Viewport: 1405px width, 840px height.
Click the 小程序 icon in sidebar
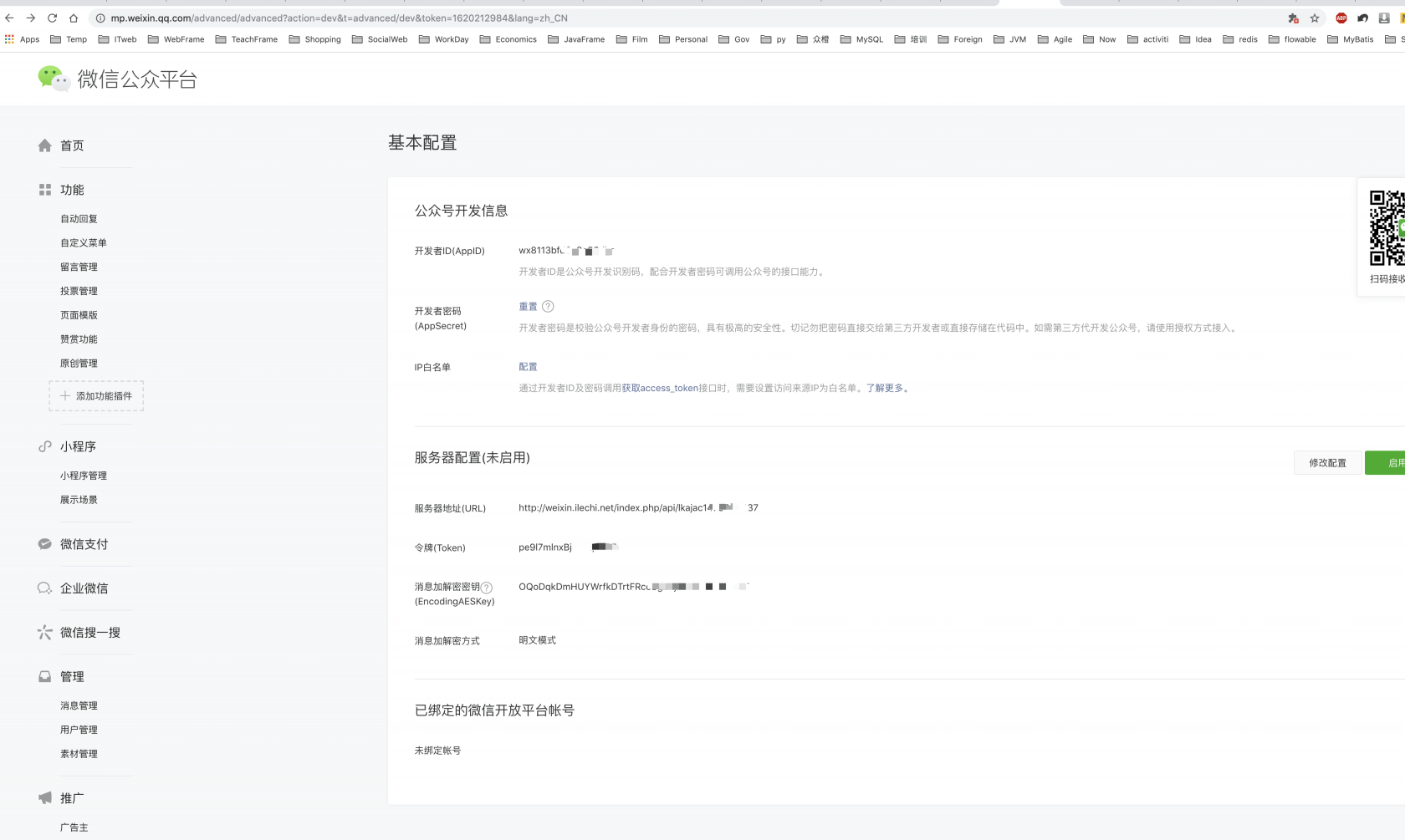click(x=45, y=446)
